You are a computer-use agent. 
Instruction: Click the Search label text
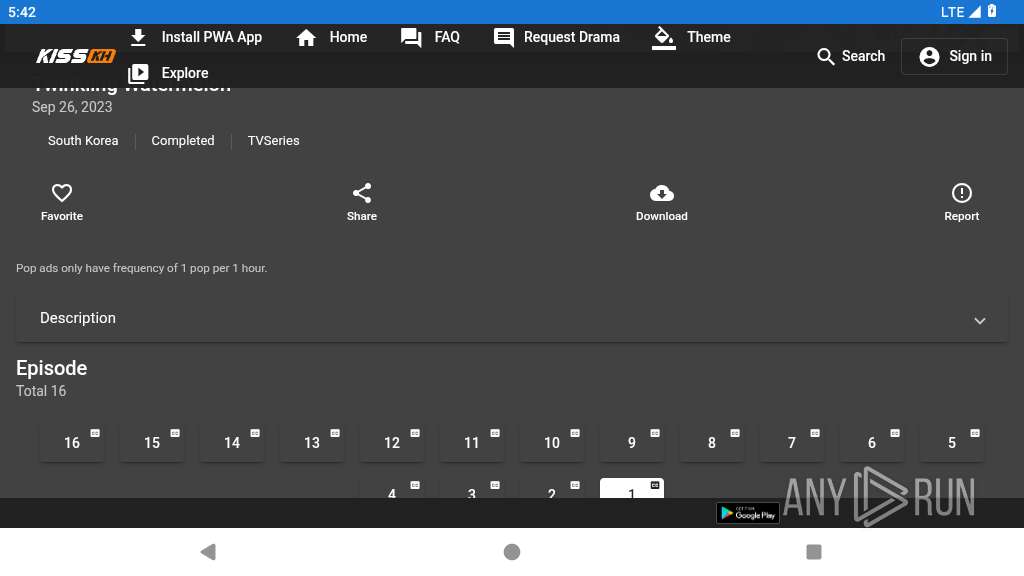[x=863, y=56]
